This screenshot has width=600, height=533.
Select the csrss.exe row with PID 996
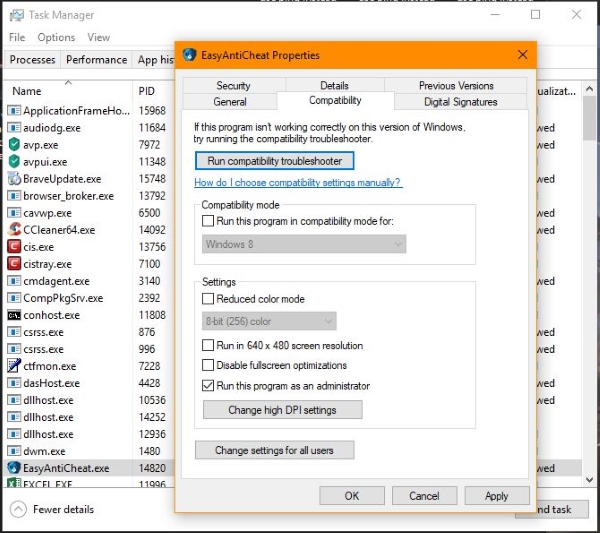click(89, 349)
